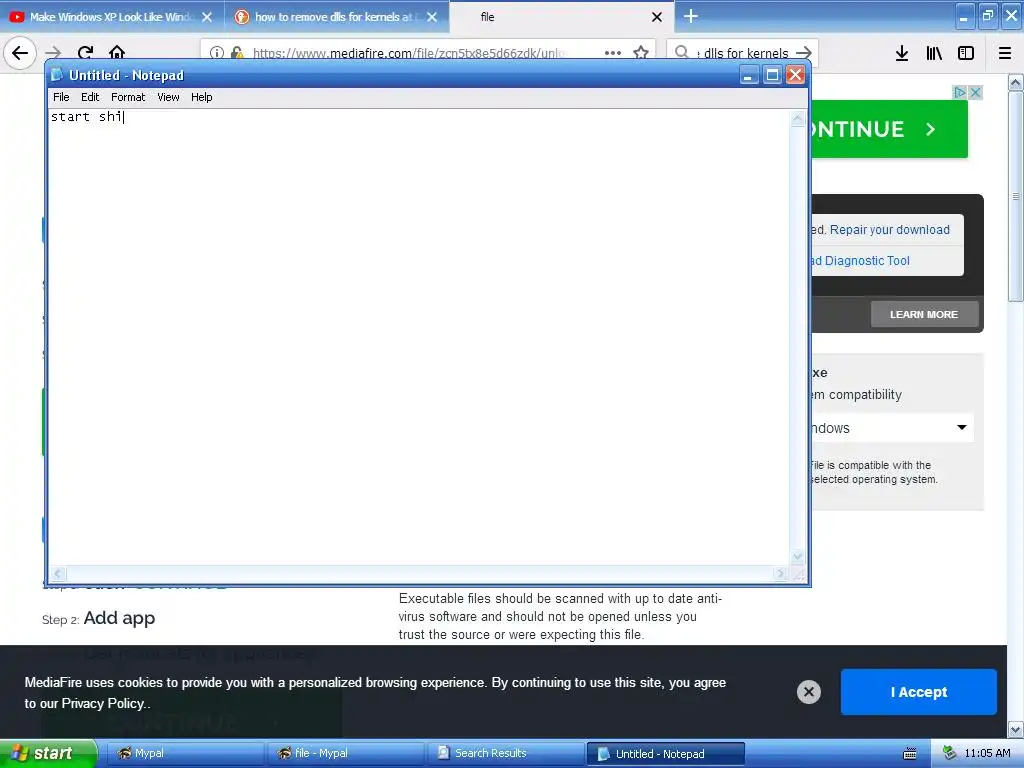Switch to 'Mypal' taskbar item
This screenshot has width=1024, height=768.
pos(185,754)
